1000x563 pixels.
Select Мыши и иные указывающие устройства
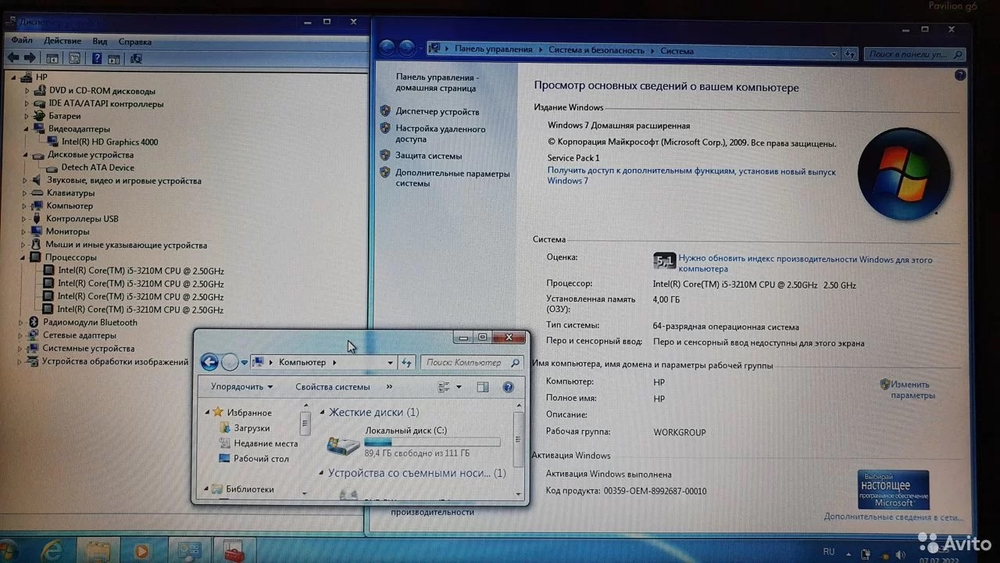[126, 245]
